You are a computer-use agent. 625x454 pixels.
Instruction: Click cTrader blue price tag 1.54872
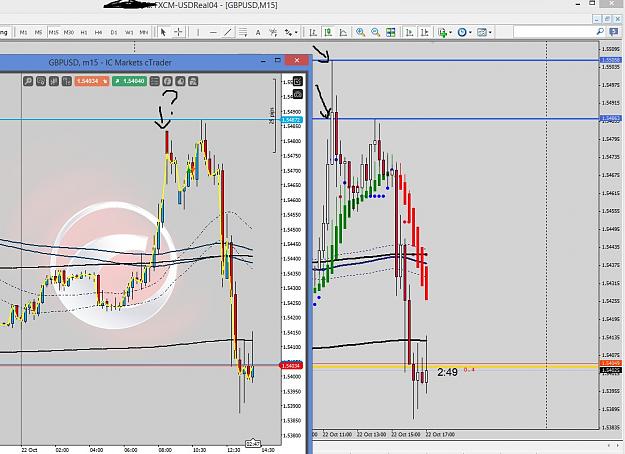[292, 120]
